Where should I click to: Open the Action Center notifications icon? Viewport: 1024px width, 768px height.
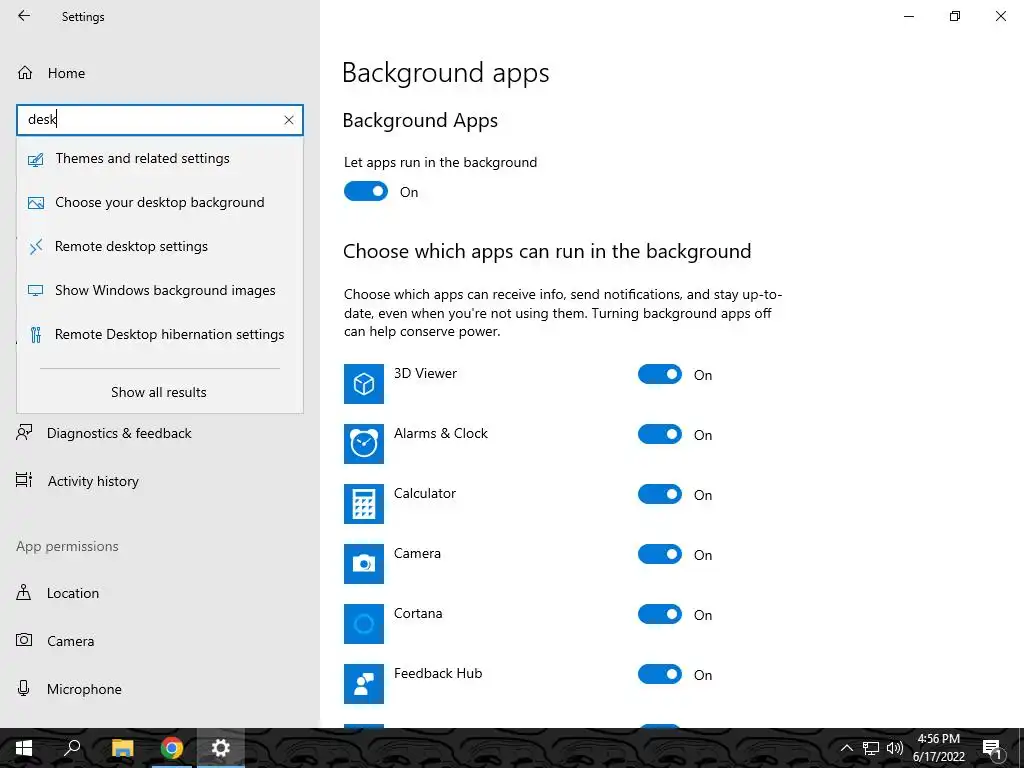[x=992, y=748]
